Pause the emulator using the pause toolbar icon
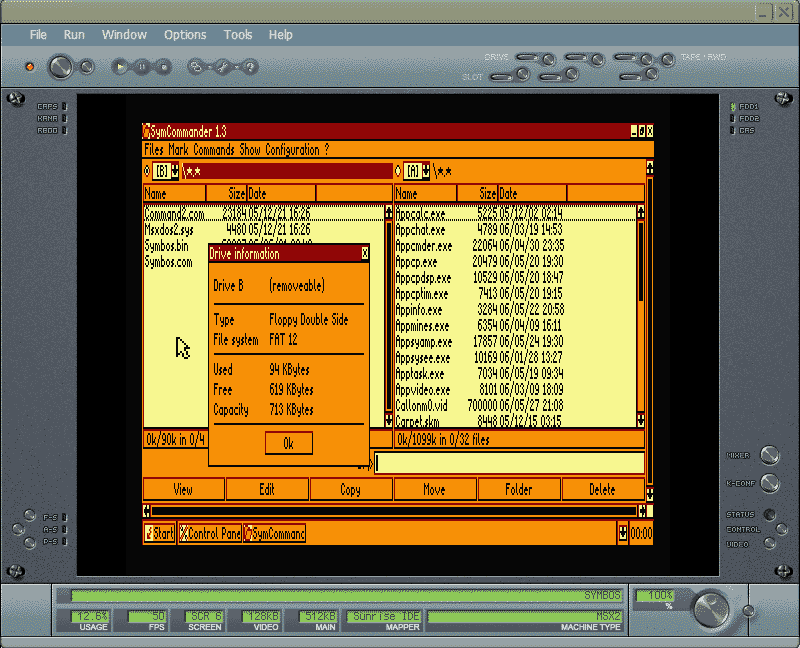The height and width of the screenshot is (648, 800). [141, 66]
